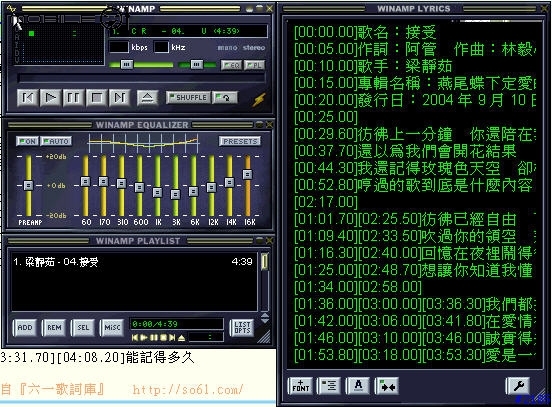Start playback with the Play button
The height and width of the screenshot is (407, 552).
click(x=51, y=98)
